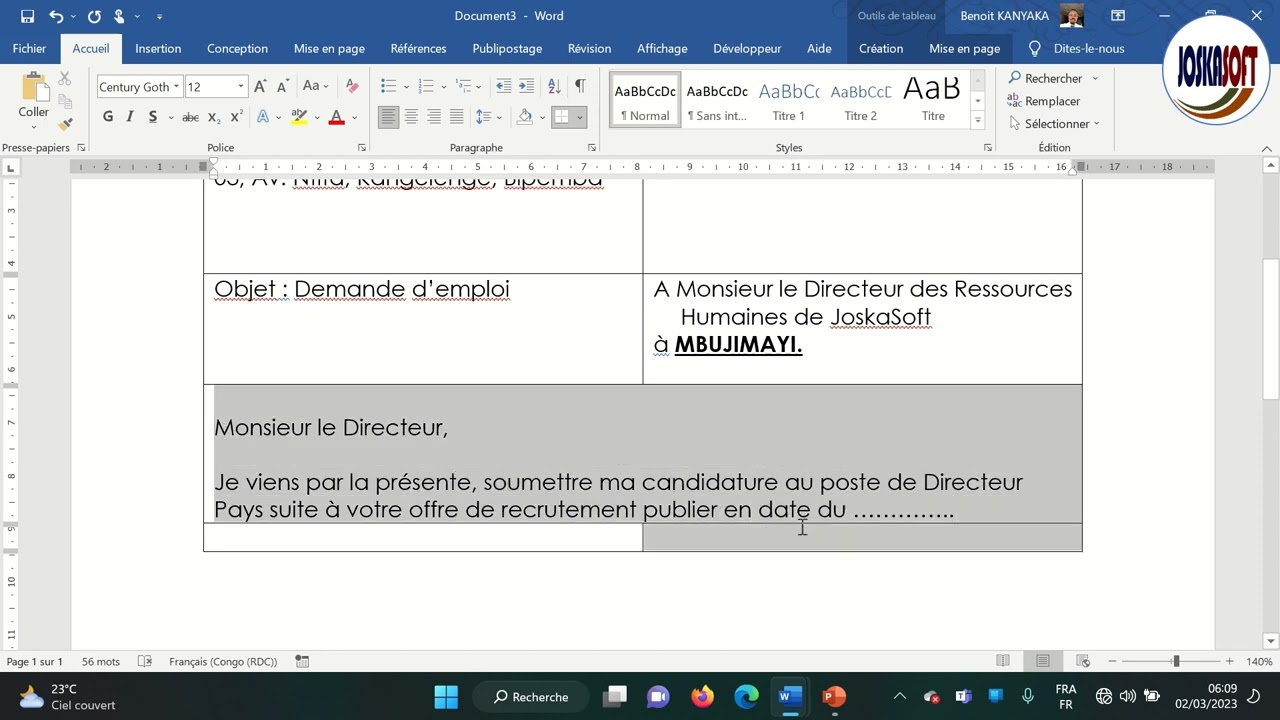Switch to the Références tab
Image resolution: width=1280 pixels, height=720 pixels.
click(x=418, y=48)
